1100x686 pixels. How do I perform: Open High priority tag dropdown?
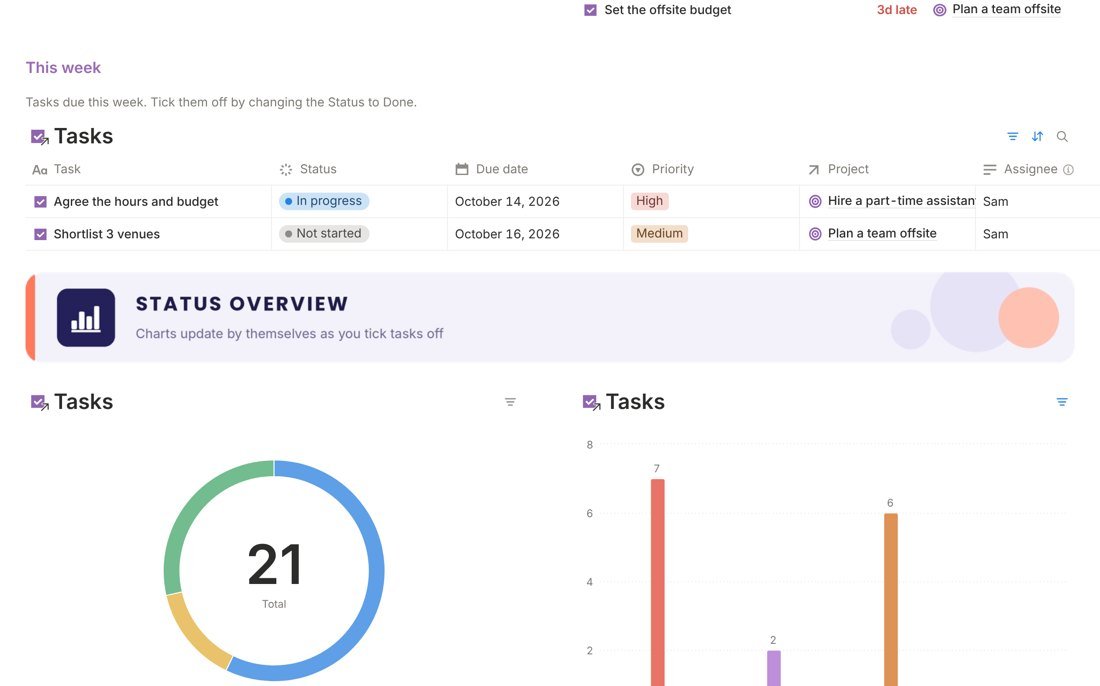click(650, 201)
